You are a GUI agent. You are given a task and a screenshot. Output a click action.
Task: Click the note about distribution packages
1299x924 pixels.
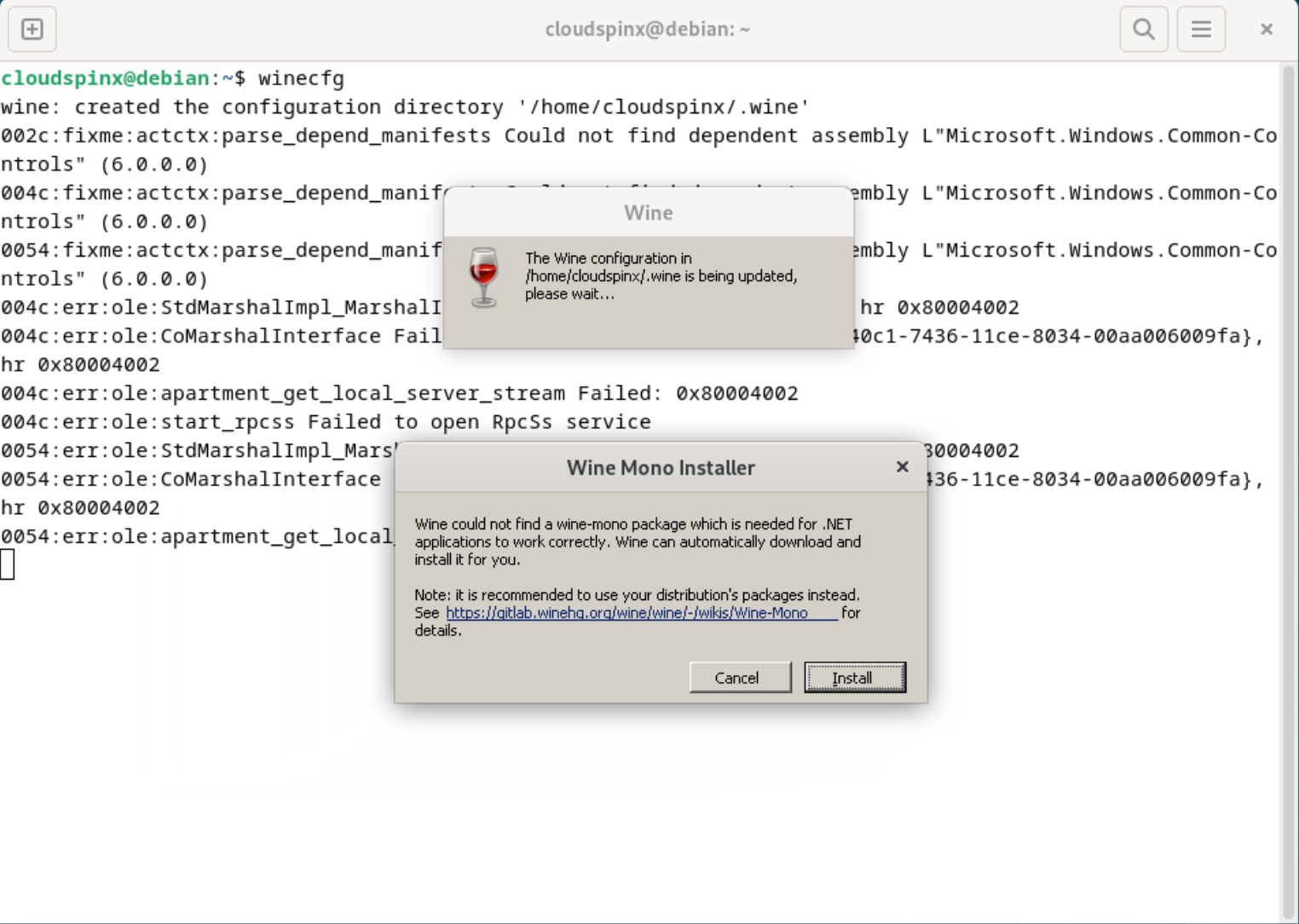point(637,595)
